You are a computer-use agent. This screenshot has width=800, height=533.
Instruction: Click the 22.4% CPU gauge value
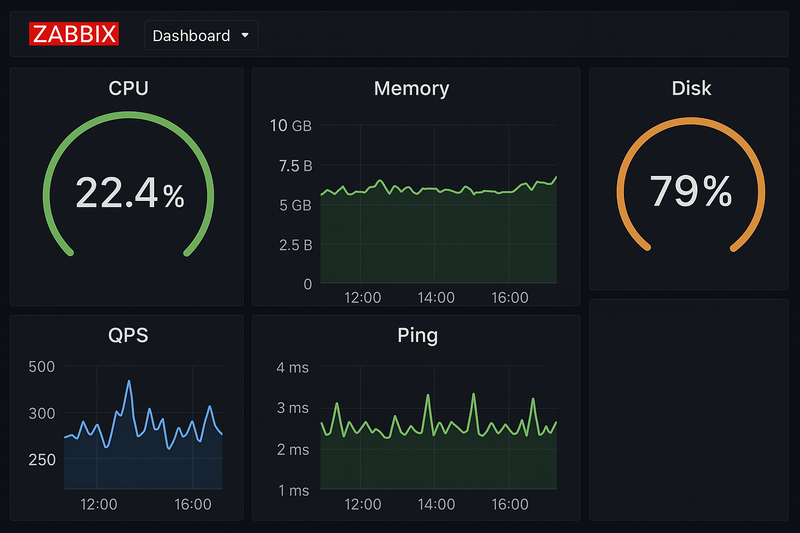(x=129, y=193)
